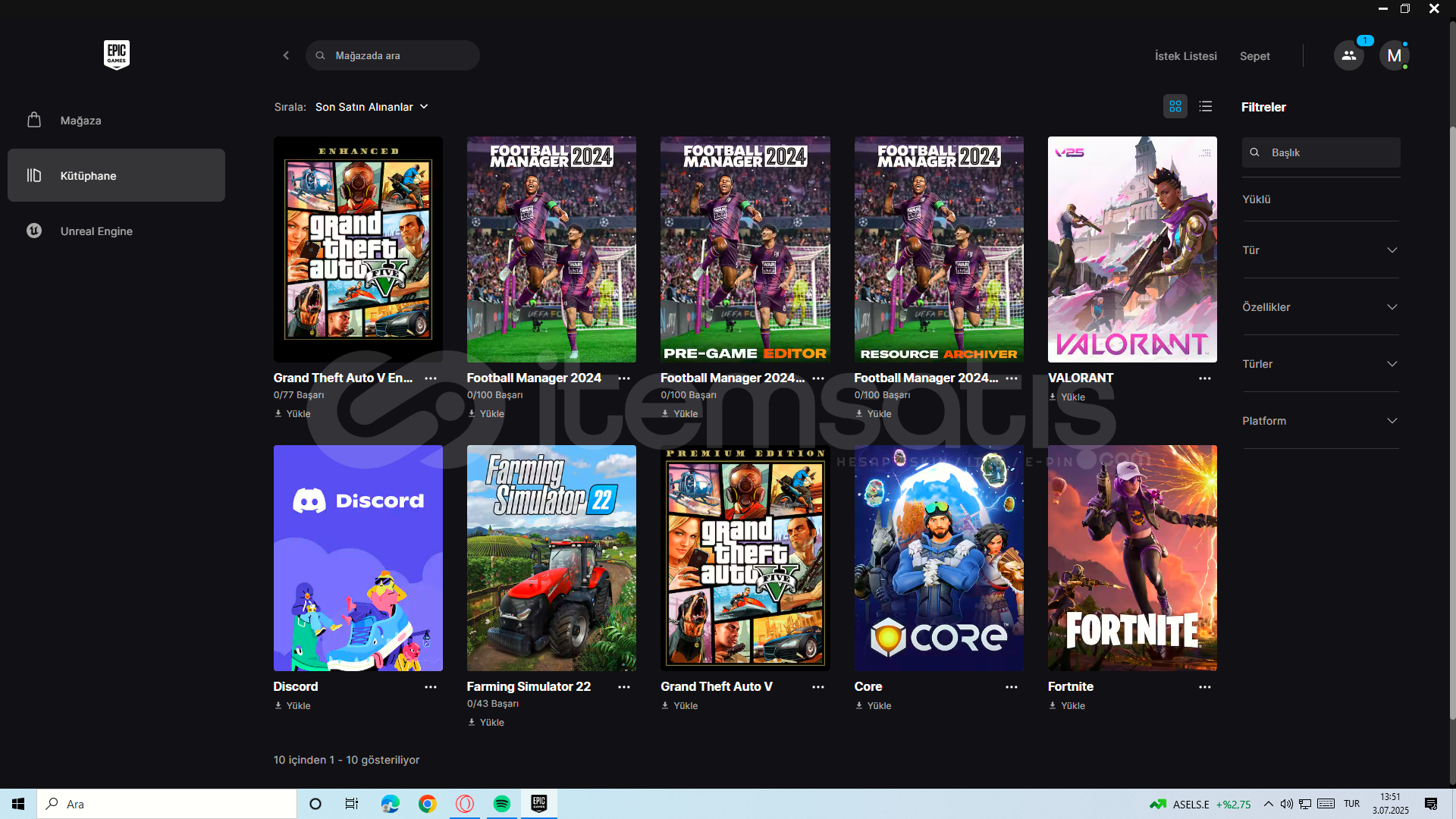
Task: Open Opera browser from taskbar
Action: click(465, 804)
